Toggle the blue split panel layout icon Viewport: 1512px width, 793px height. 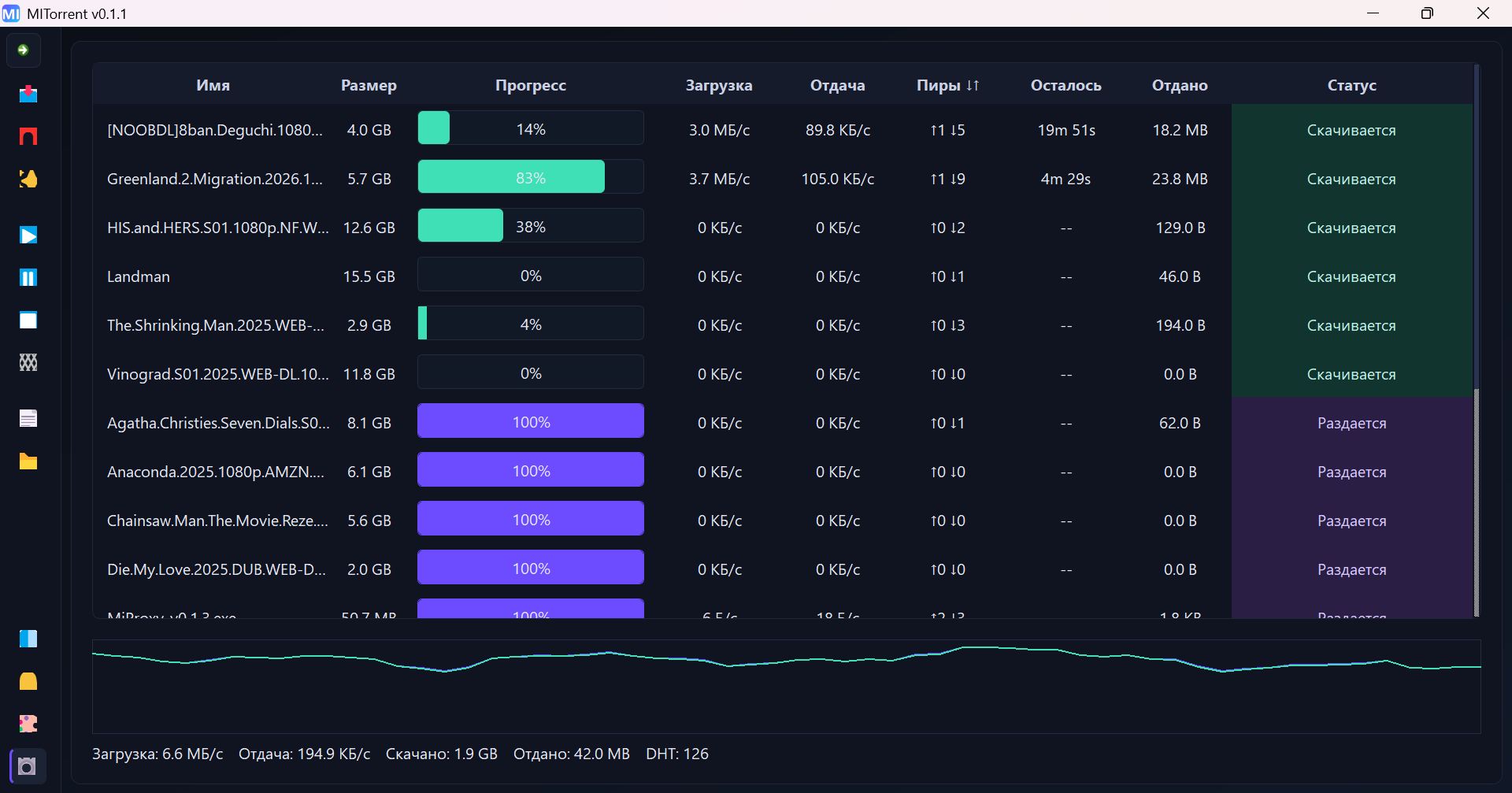point(28,639)
